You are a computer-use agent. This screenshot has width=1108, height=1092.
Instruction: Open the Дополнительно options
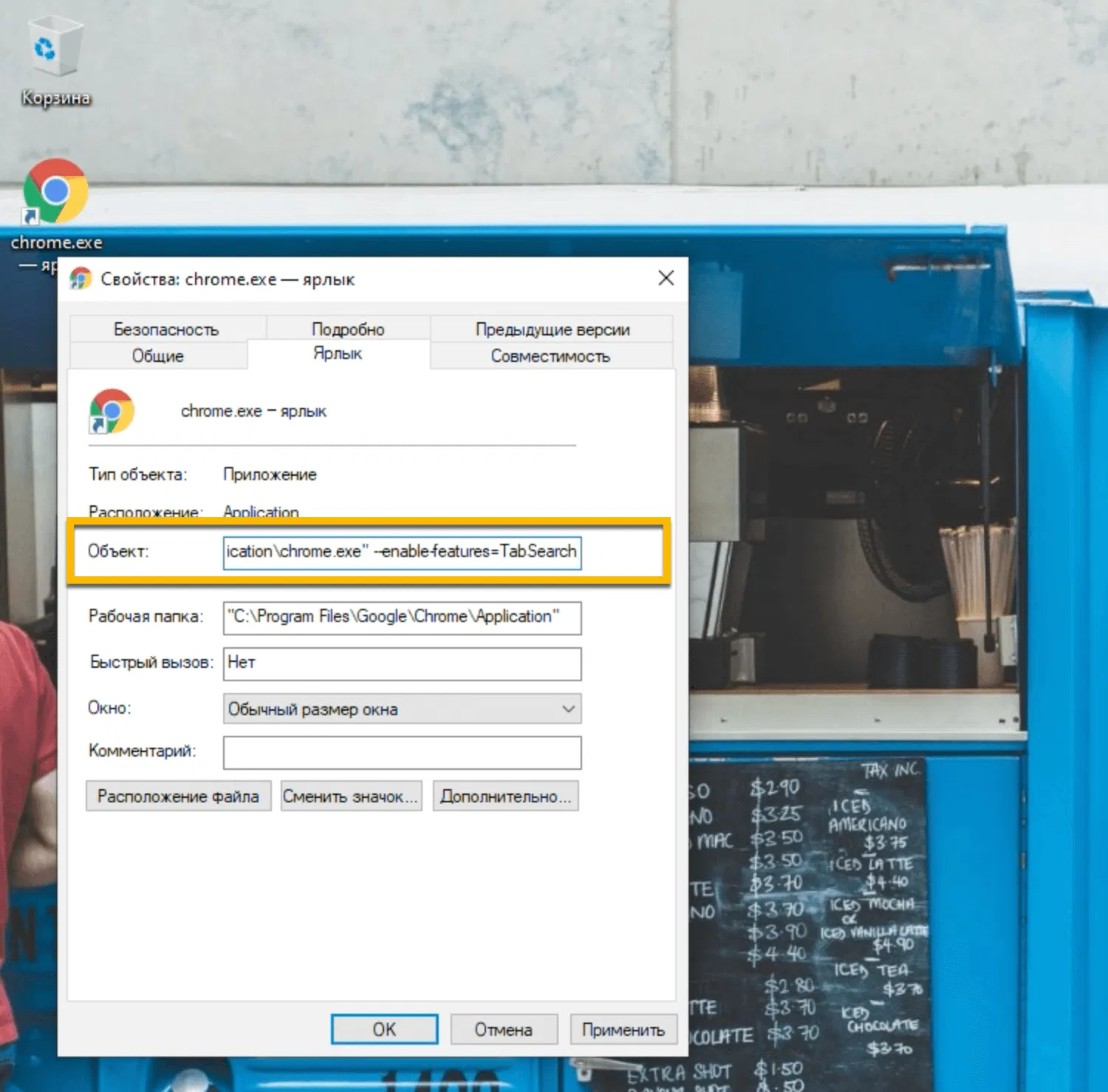point(505,796)
